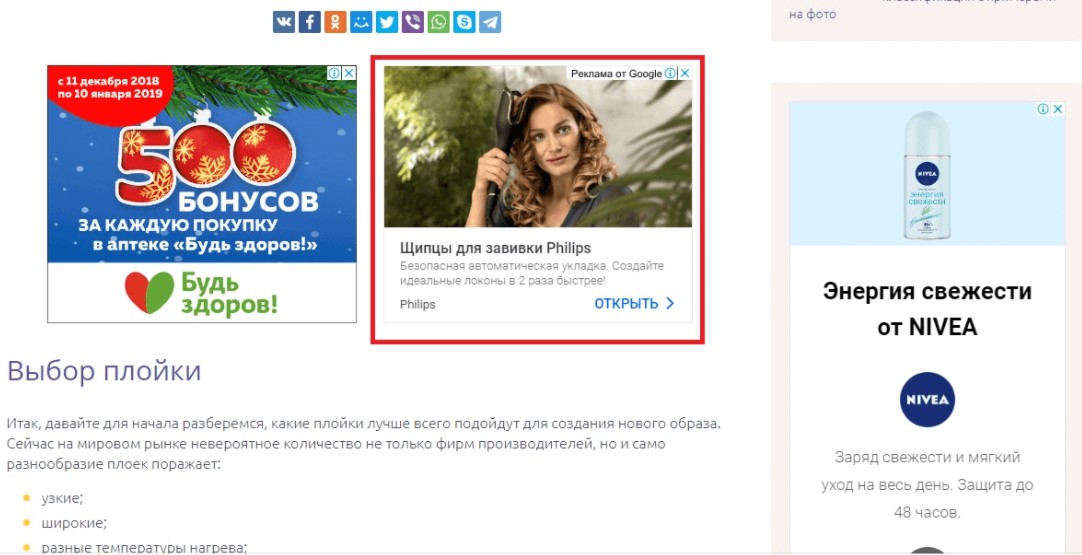Share the page via WhatsApp
1082x555 pixels.
coord(438,22)
